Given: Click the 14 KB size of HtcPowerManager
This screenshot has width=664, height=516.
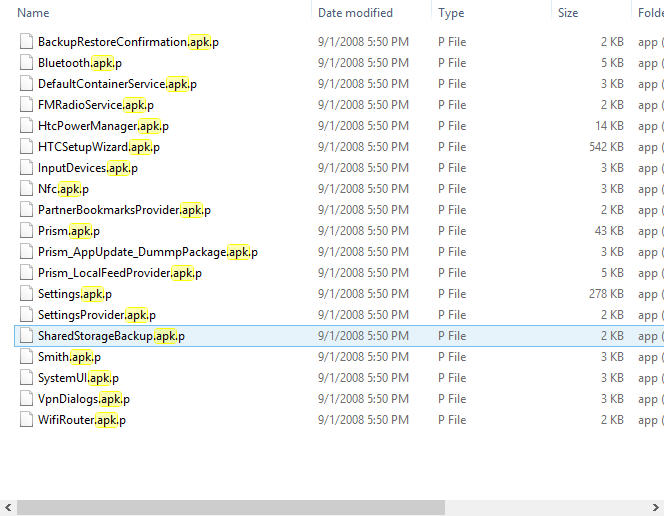Looking at the screenshot, I should [x=609, y=126].
